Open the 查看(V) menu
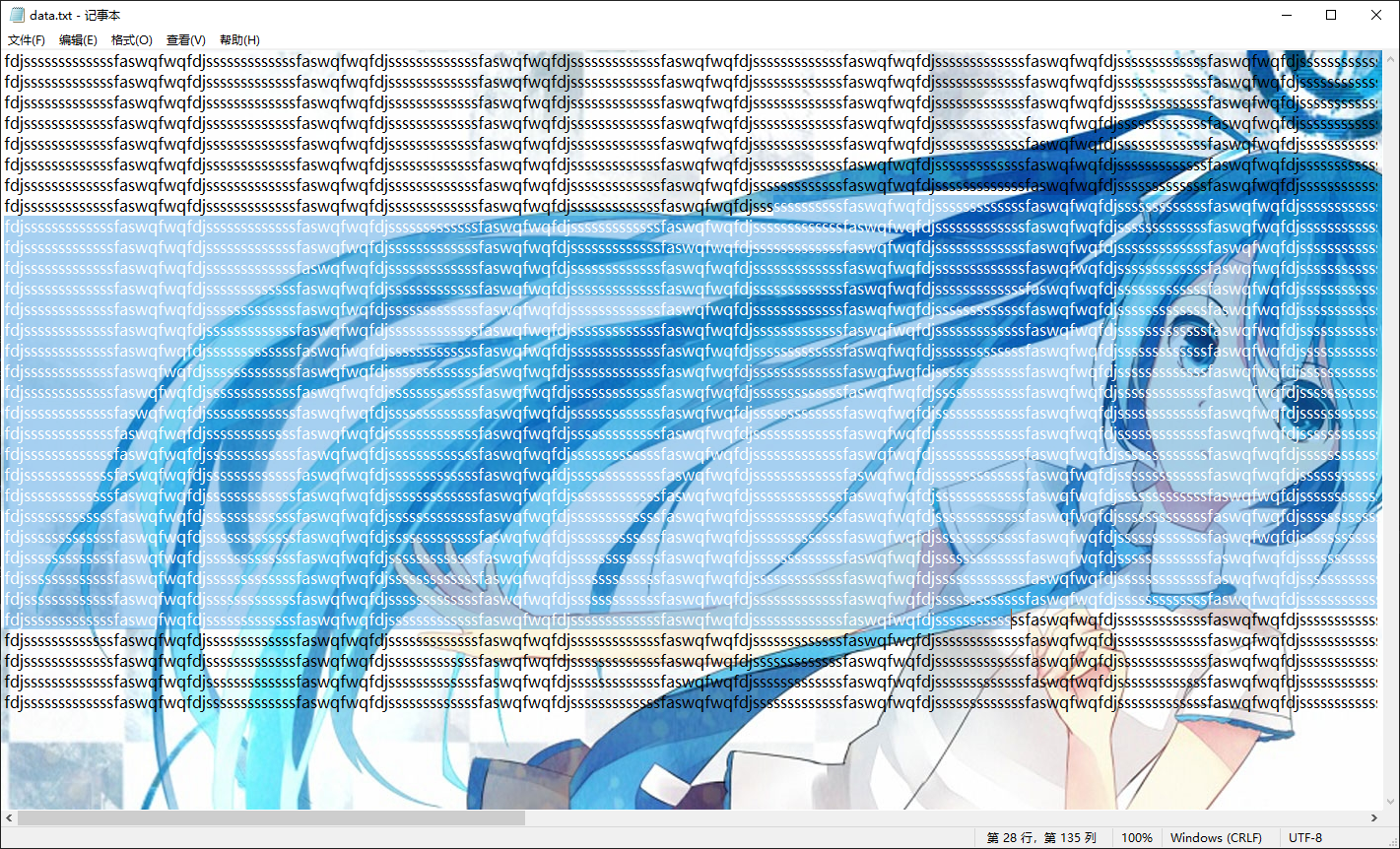Viewport: 1400px width, 849px height. [186, 40]
